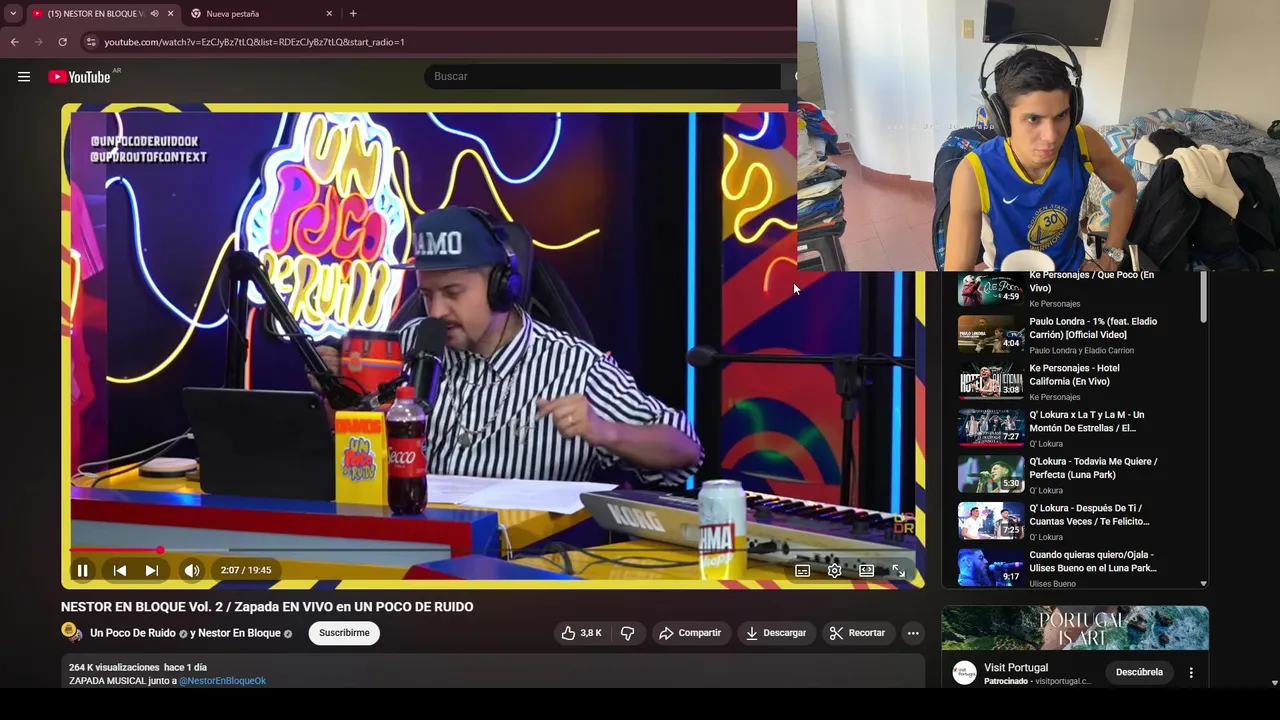Go to the YouTube home logo
The width and height of the screenshot is (1280, 720).
tap(79, 77)
